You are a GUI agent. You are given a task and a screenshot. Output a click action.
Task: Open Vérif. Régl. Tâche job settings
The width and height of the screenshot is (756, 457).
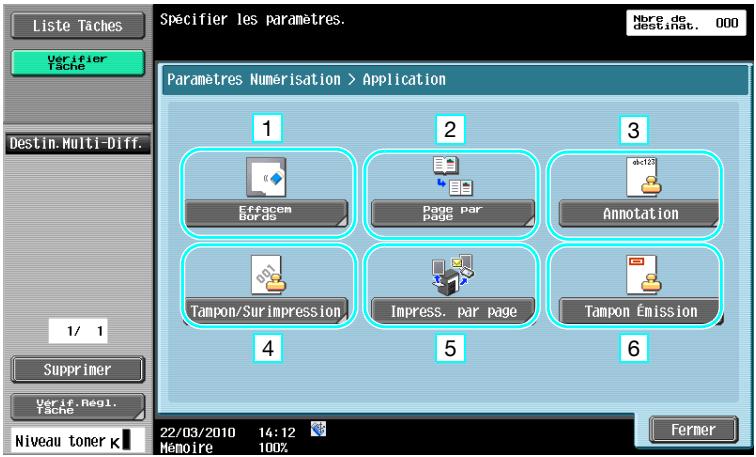tap(78, 406)
